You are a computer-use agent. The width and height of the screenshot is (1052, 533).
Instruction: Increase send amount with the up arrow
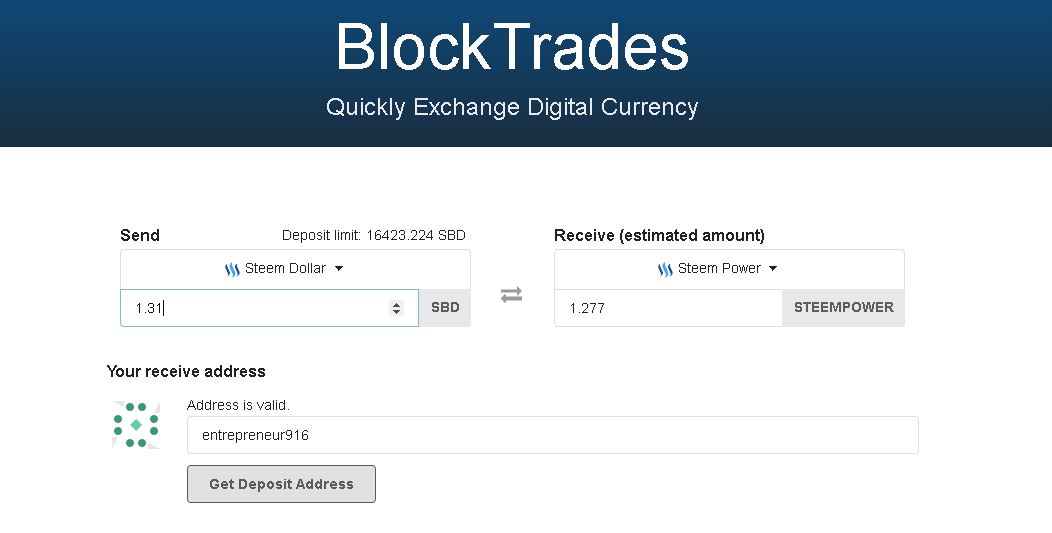click(397, 303)
